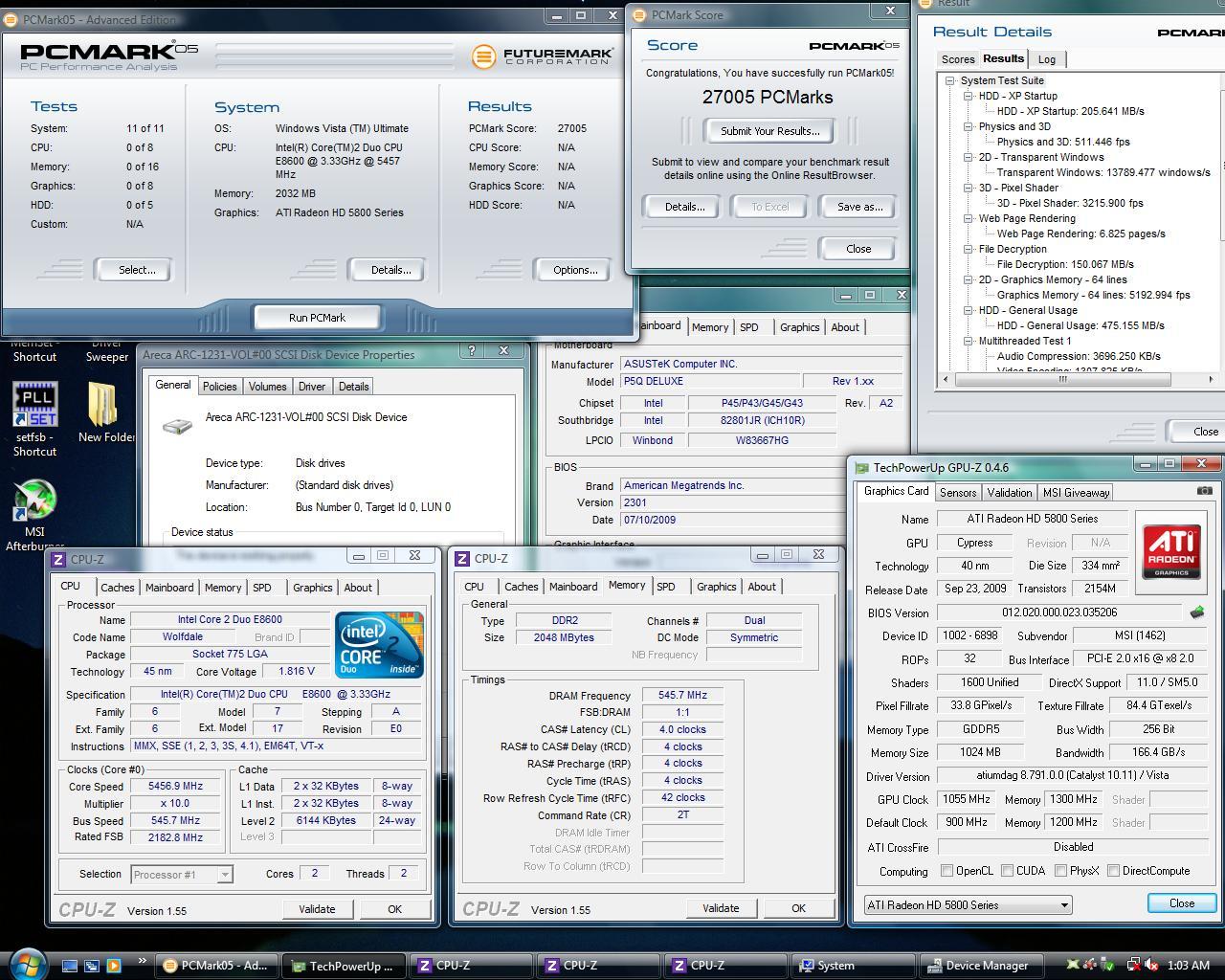Open the Validation tab in GPU-Z
Image resolution: width=1225 pixels, height=980 pixels.
tap(1010, 493)
